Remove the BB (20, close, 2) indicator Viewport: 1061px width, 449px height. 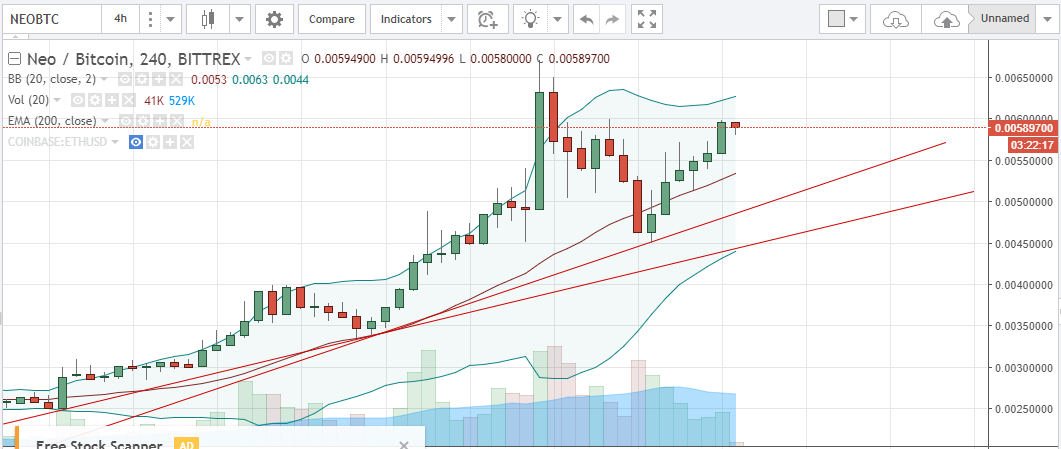(176, 80)
